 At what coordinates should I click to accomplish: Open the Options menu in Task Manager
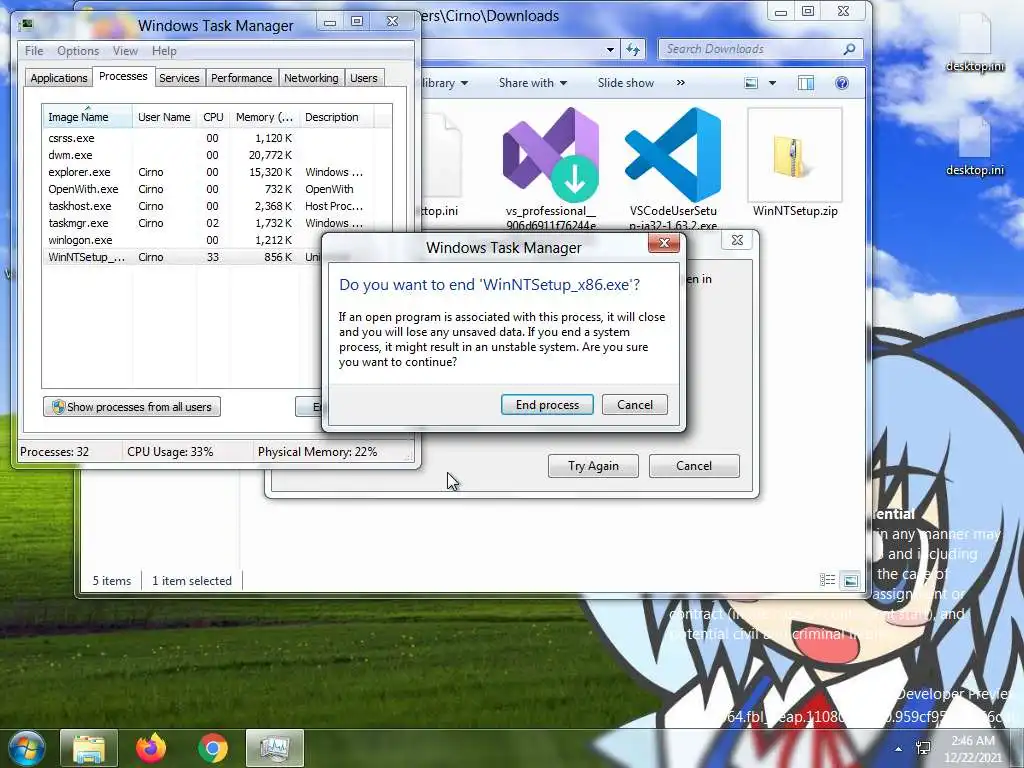point(78,51)
